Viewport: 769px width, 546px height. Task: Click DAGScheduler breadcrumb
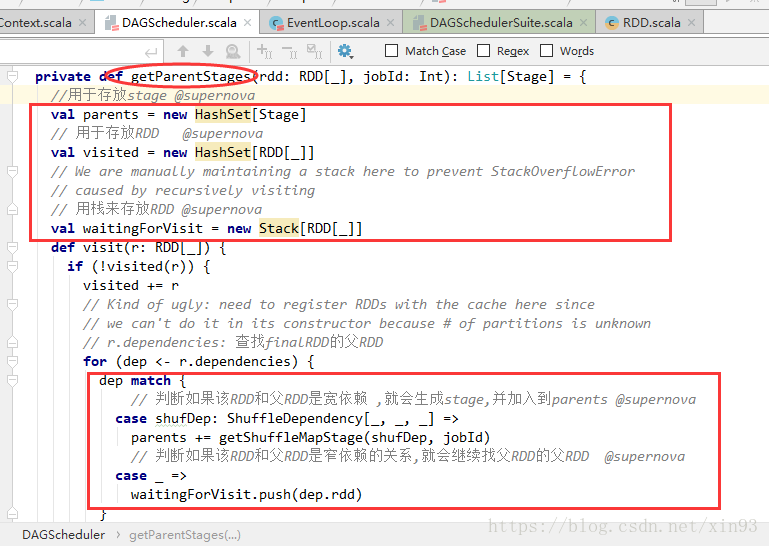pos(63,535)
